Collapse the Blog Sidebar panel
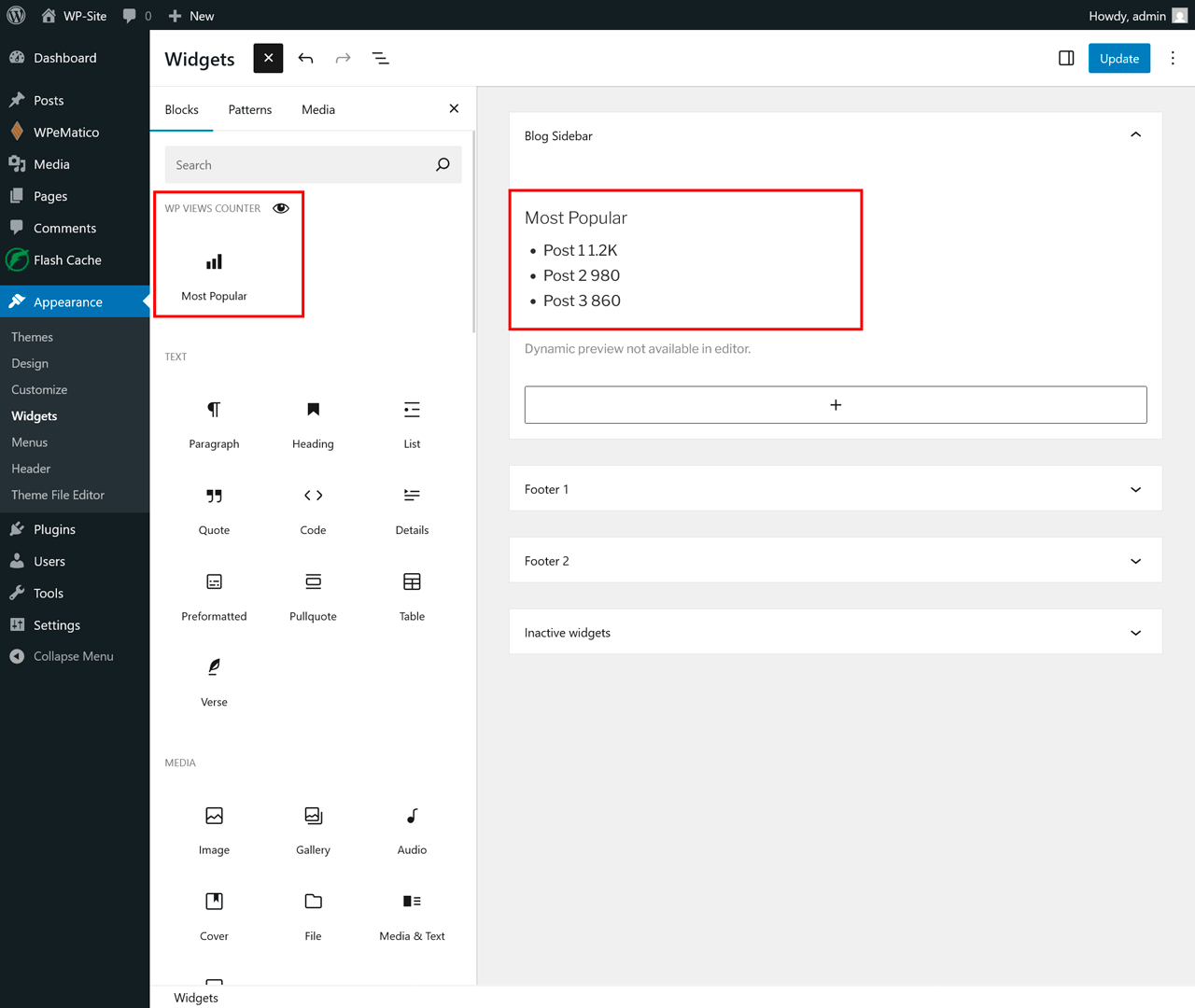1195x1008 pixels. [x=1135, y=135]
